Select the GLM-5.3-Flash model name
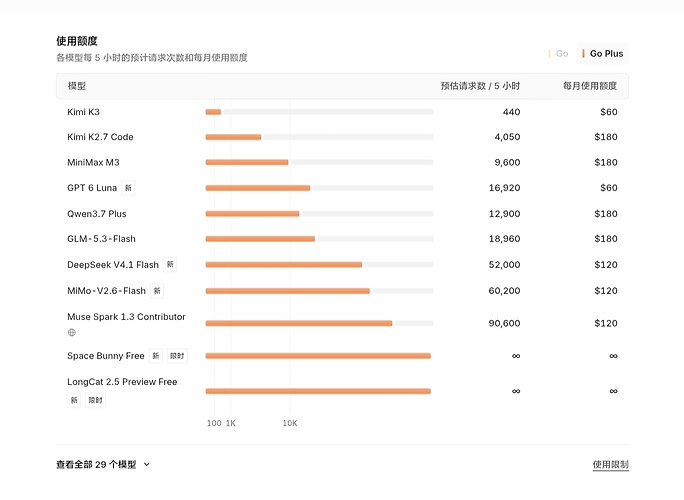The height and width of the screenshot is (500, 684). (x=101, y=239)
